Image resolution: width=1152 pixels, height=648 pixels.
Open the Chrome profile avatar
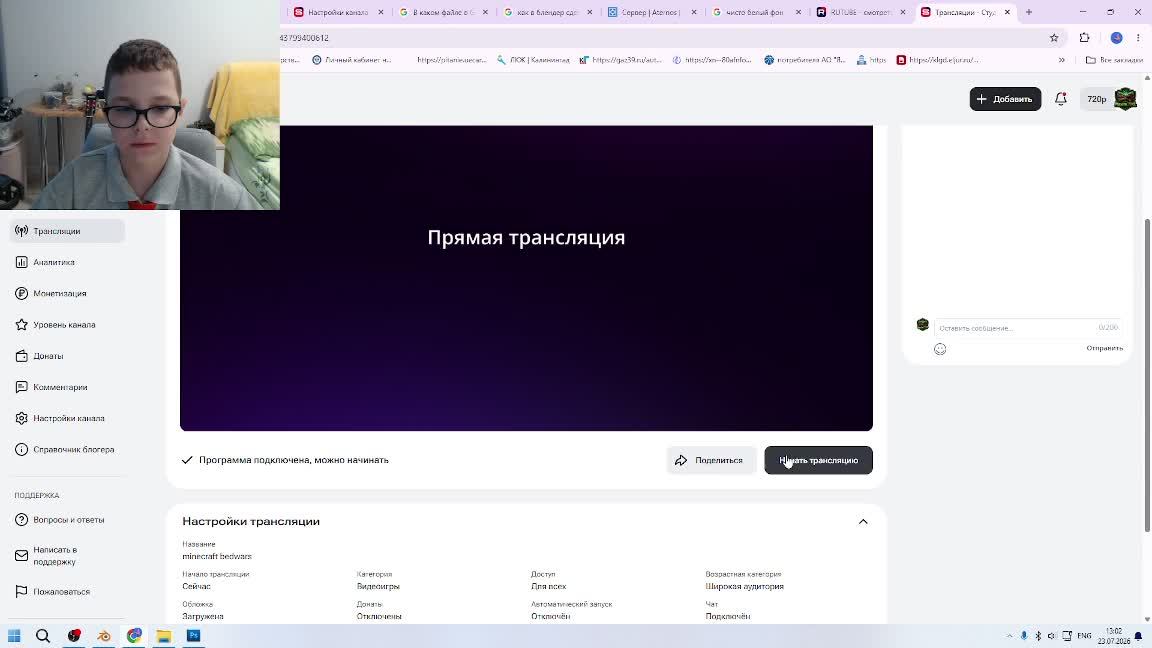coord(1116,37)
